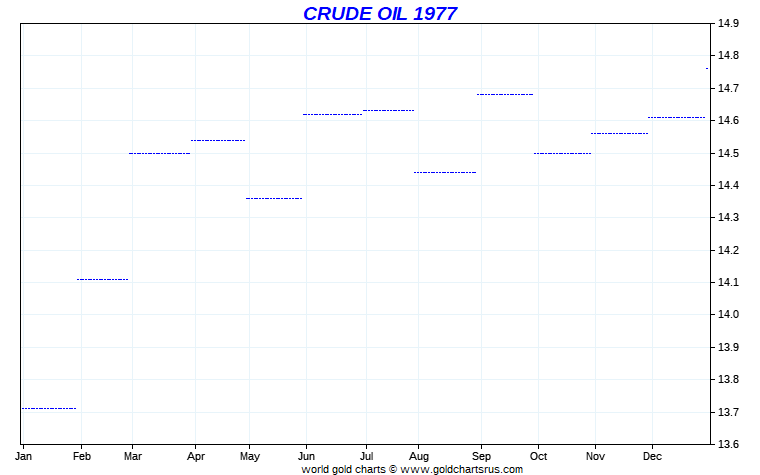The image size is (760, 475).
Task: Select the August price line at 14.44
Action: [445, 172]
